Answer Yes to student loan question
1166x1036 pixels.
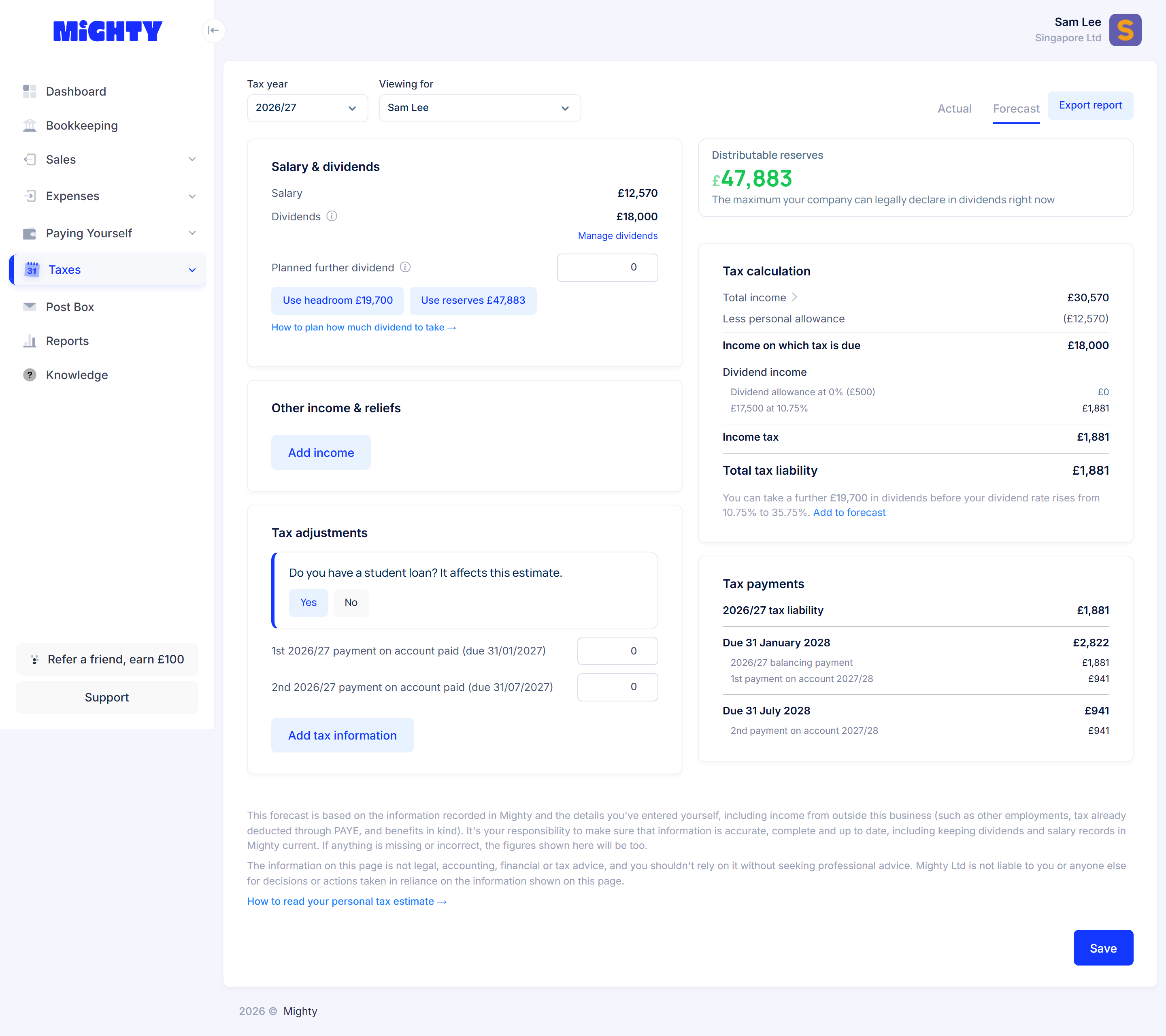tap(308, 603)
